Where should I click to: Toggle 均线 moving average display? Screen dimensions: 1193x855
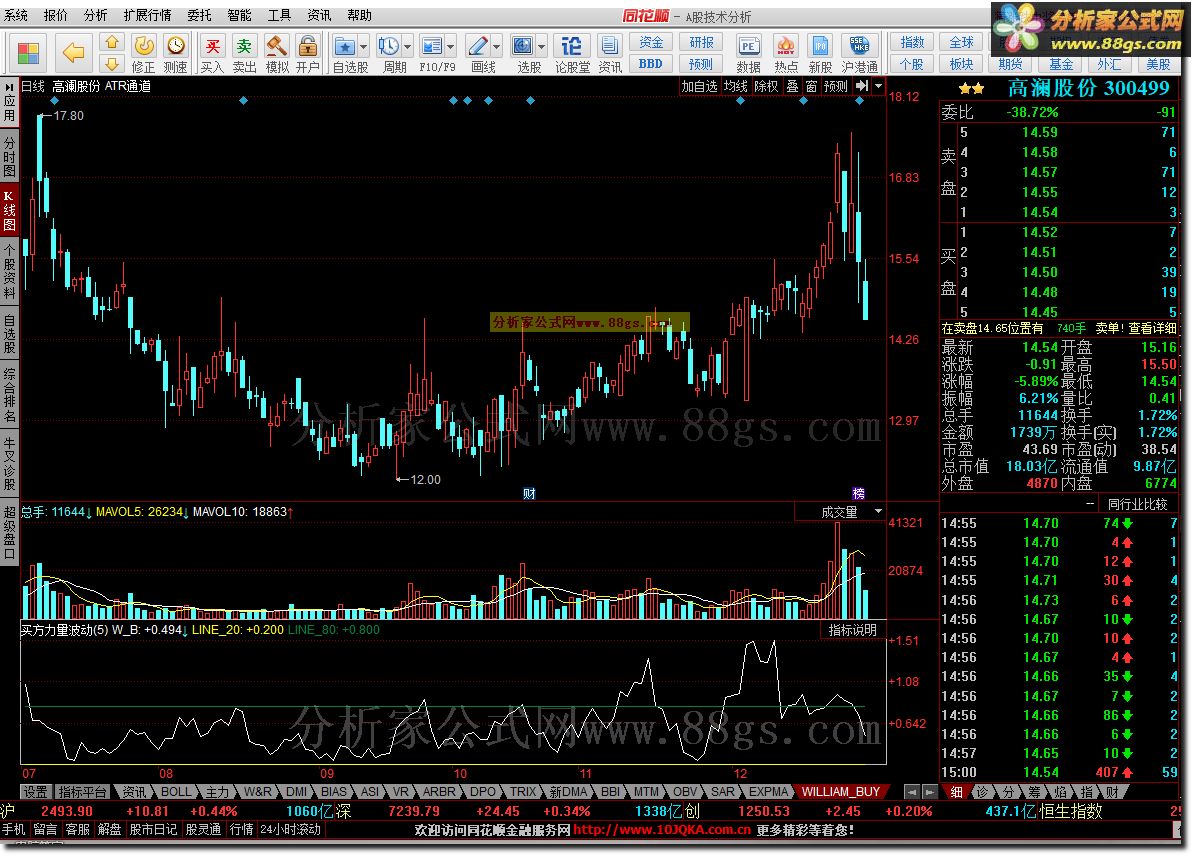click(736, 87)
